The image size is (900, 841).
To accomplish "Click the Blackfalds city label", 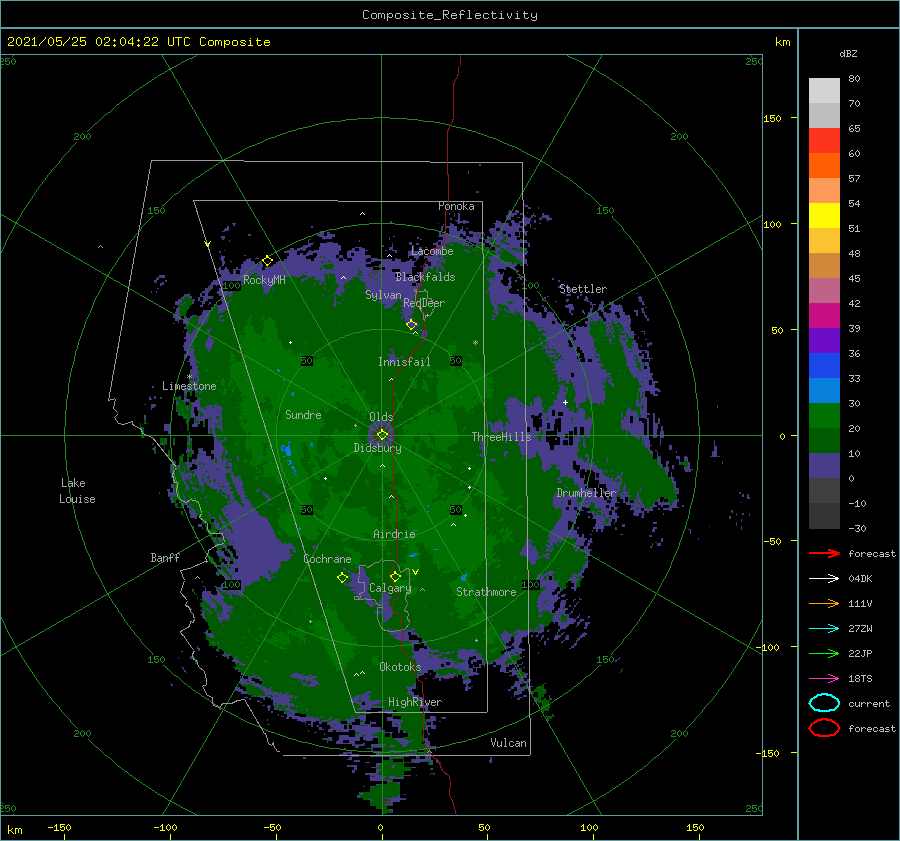I will pos(425,277).
